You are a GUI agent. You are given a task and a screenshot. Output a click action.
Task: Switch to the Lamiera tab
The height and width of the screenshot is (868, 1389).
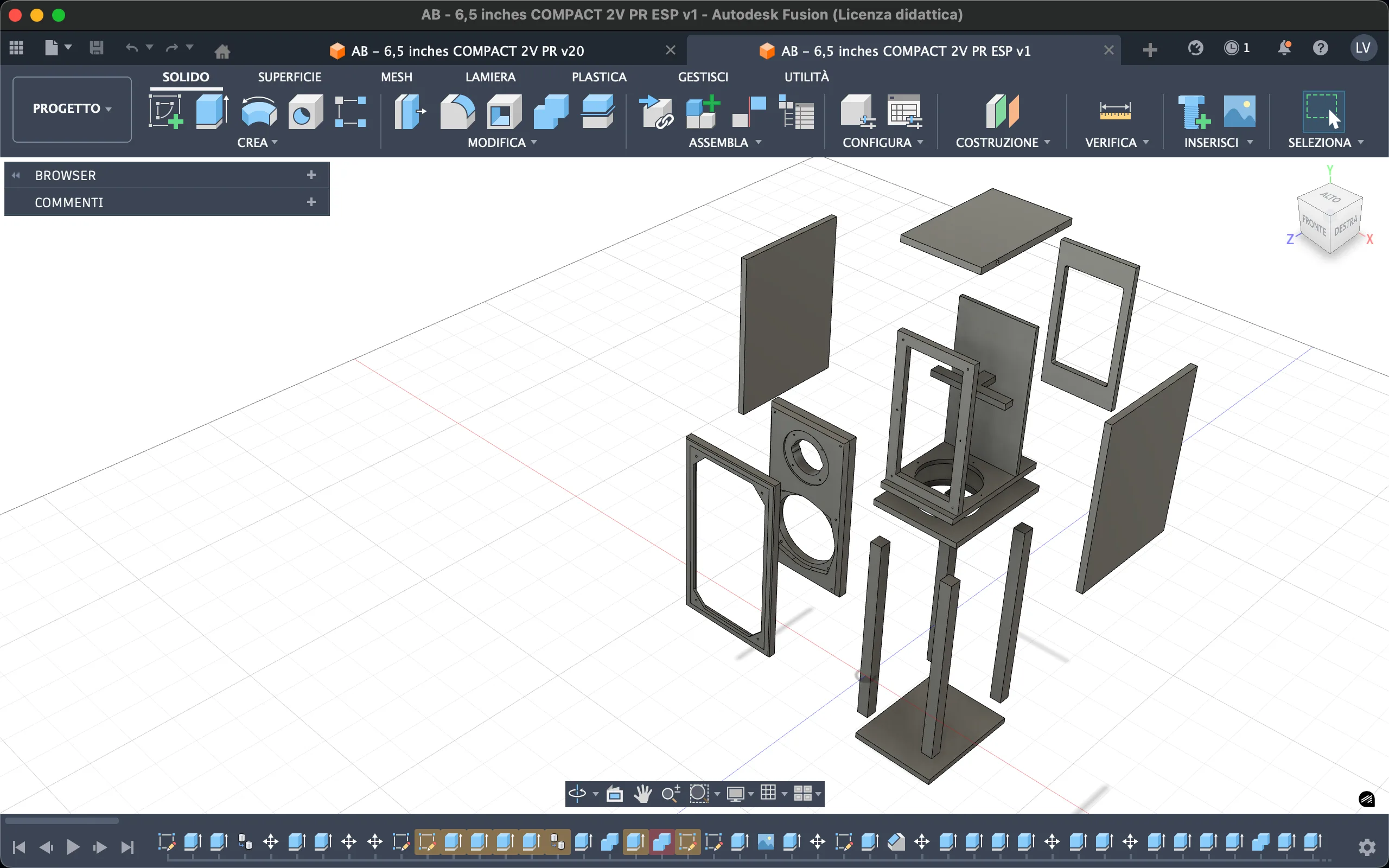(x=489, y=77)
